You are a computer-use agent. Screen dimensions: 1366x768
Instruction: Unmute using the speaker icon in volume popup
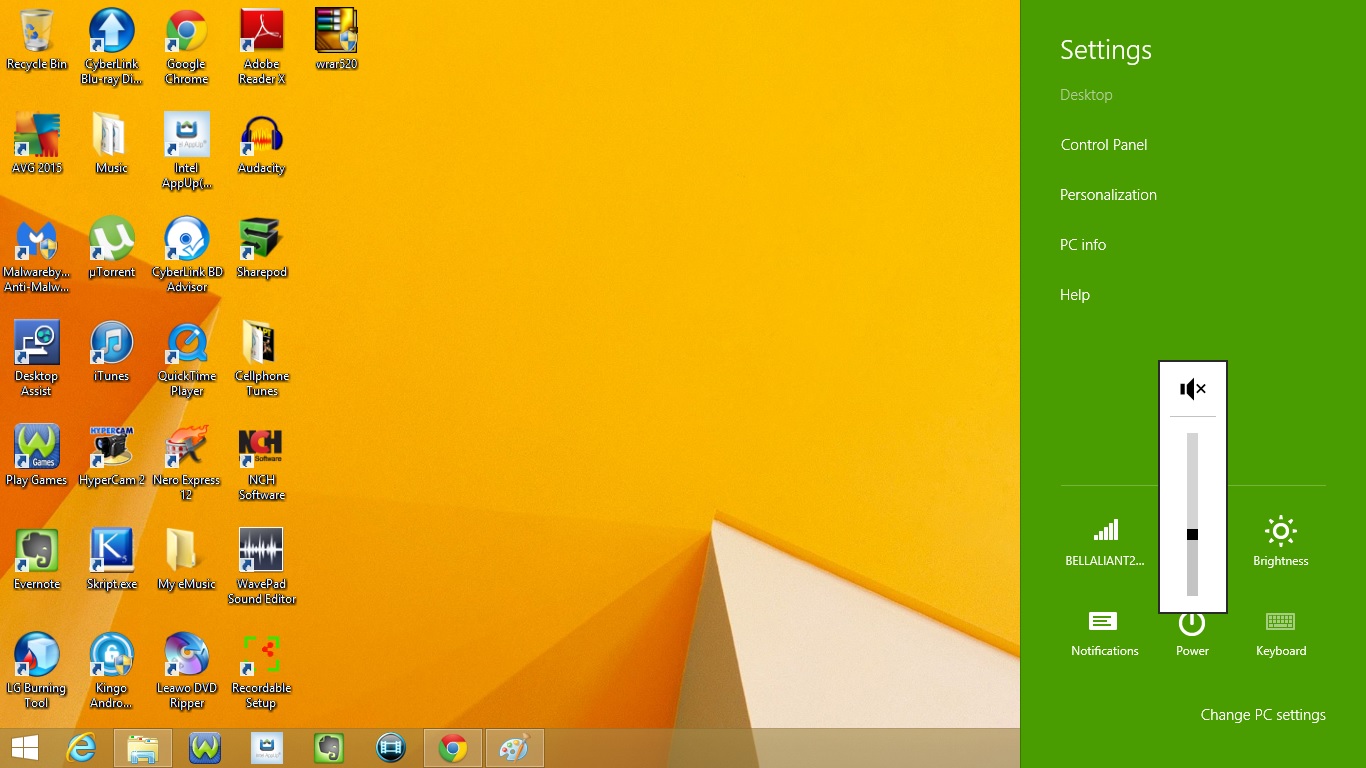click(1193, 389)
